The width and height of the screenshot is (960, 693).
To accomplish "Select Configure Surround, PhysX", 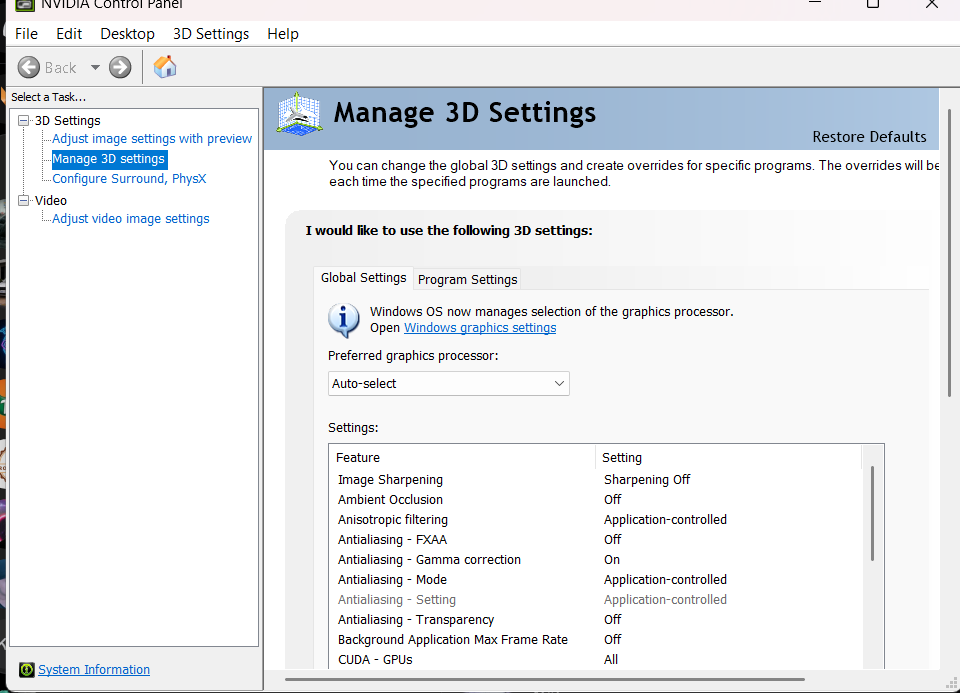I will (129, 179).
